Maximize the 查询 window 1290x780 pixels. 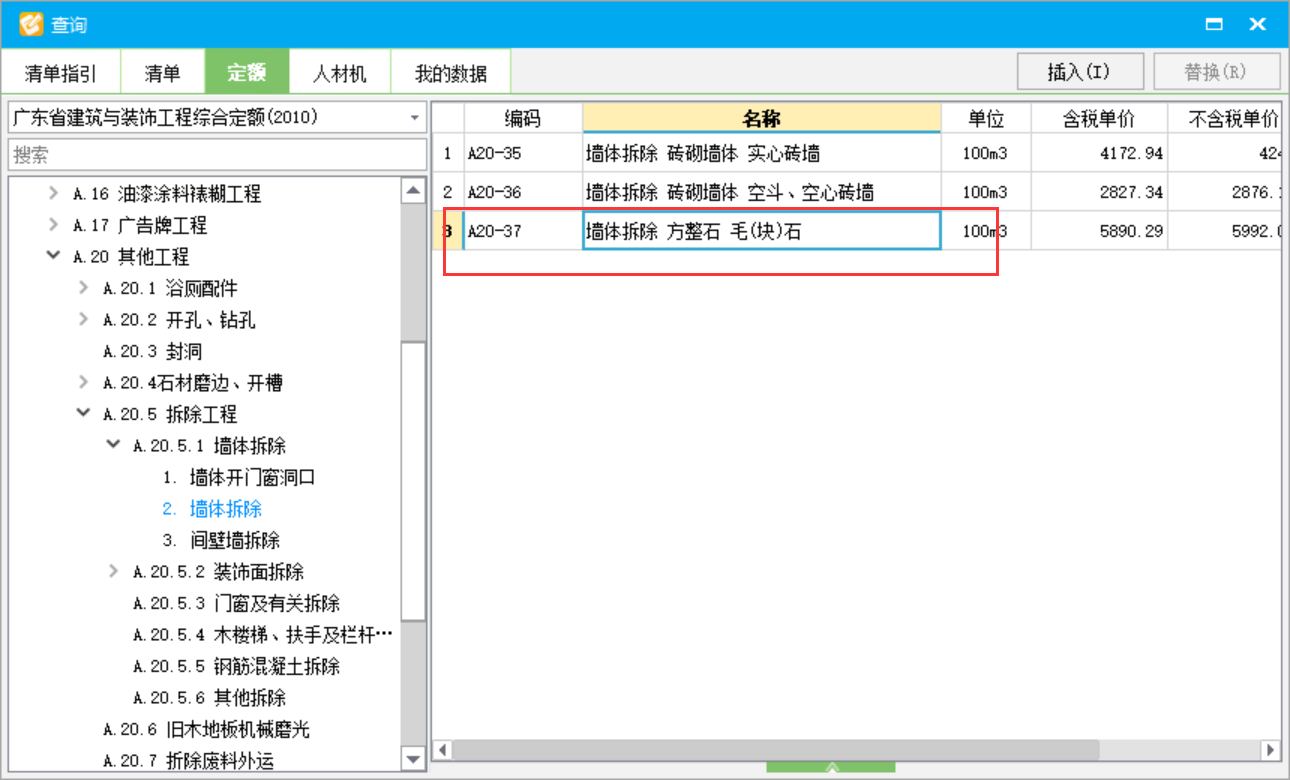coord(1215,24)
